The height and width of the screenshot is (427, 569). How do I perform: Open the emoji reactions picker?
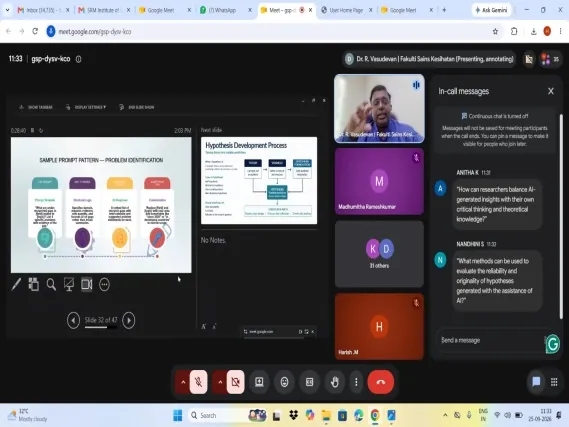(284, 382)
